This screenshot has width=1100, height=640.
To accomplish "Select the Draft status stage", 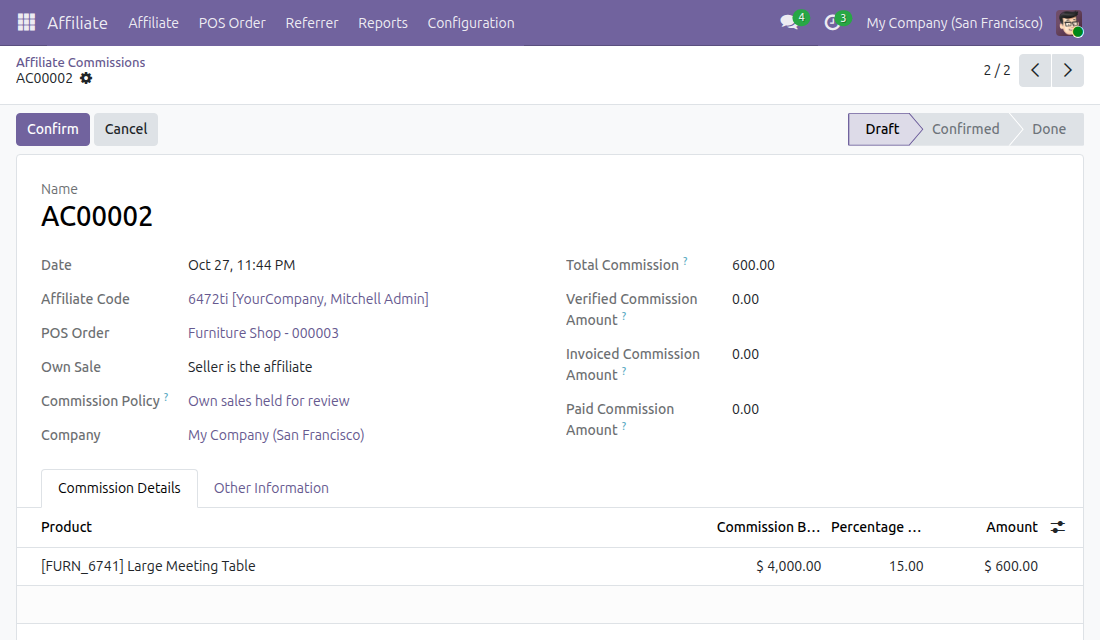I will click(x=881, y=129).
